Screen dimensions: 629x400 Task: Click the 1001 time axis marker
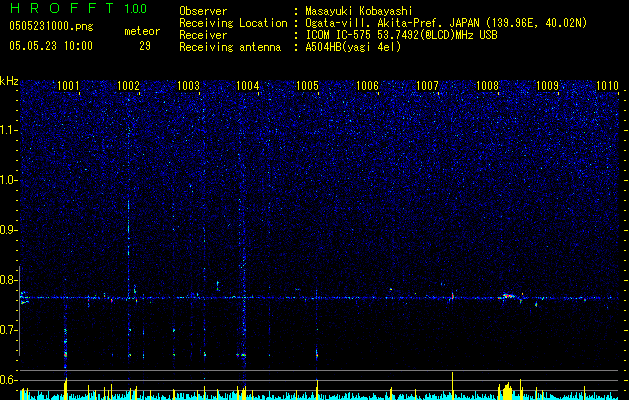pyautogui.click(x=68, y=85)
